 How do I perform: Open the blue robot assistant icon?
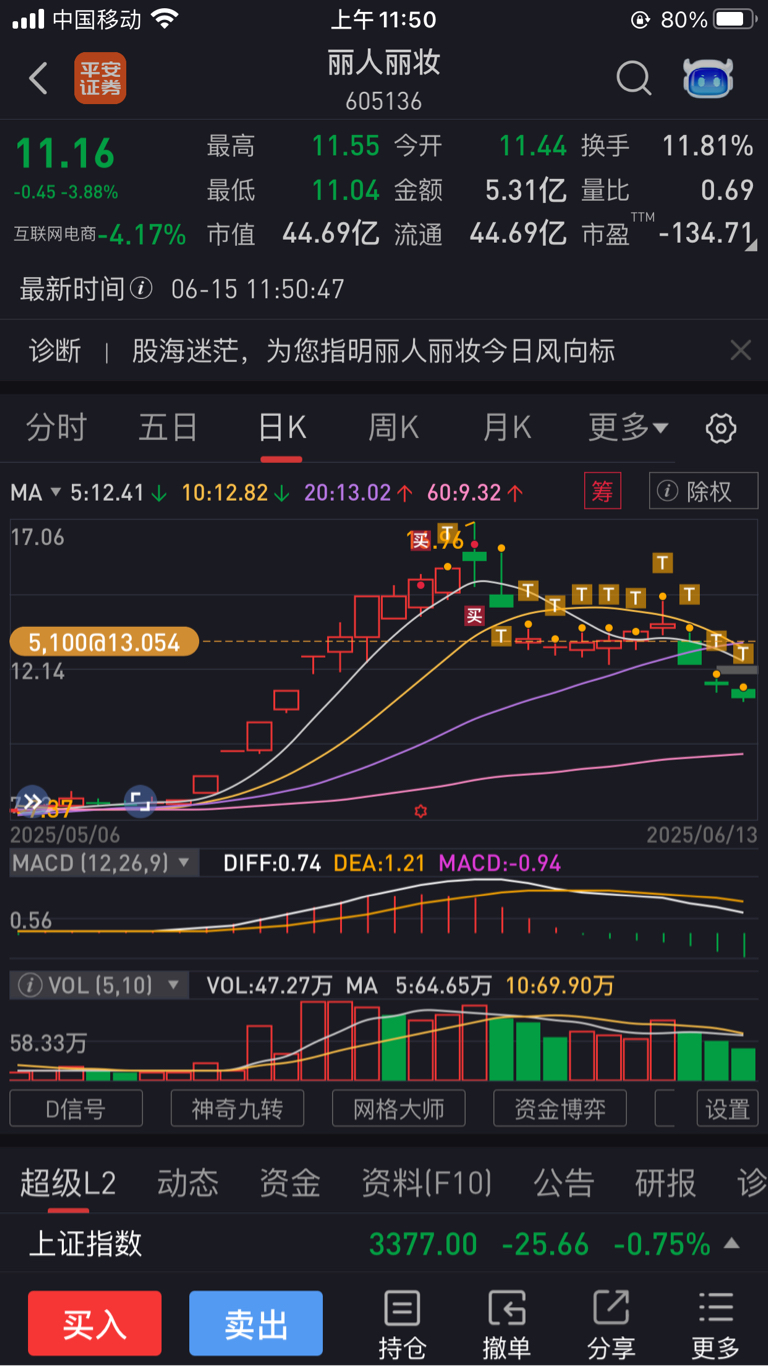coord(708,78)
